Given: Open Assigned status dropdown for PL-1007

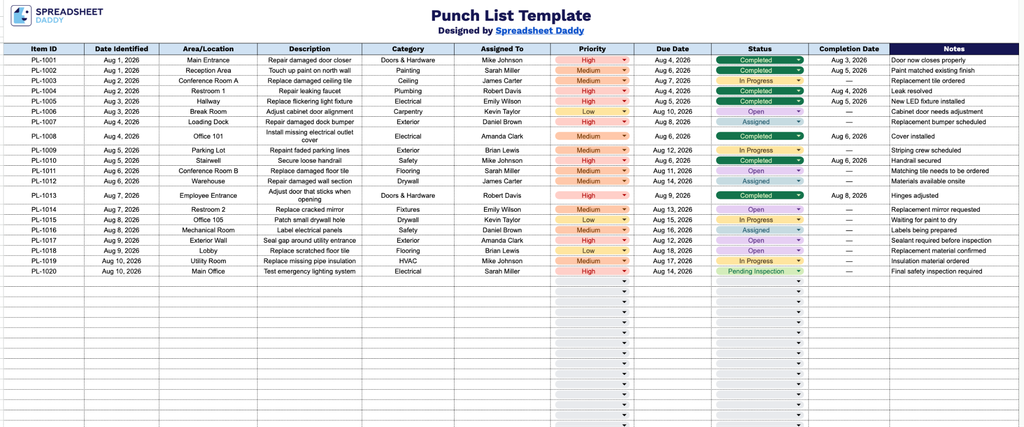Looking at the screenshot, I should tap(760, 122).
